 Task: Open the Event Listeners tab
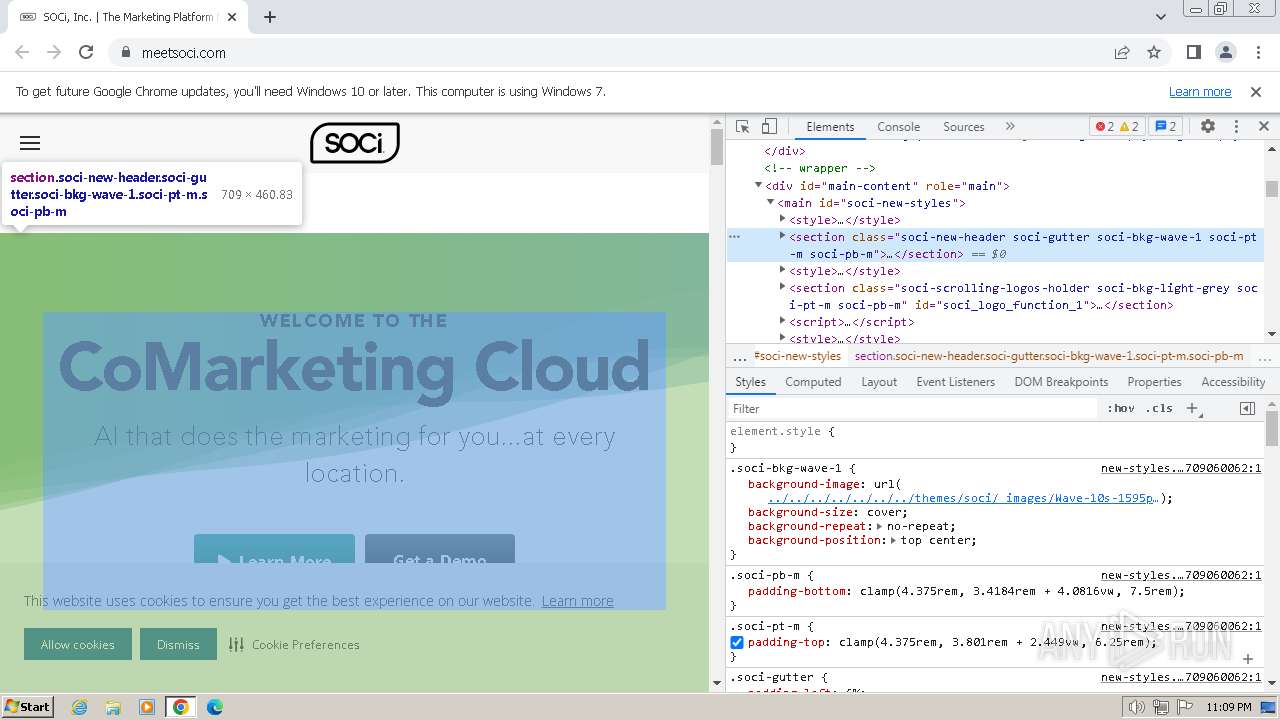click(x=955, y=382)
